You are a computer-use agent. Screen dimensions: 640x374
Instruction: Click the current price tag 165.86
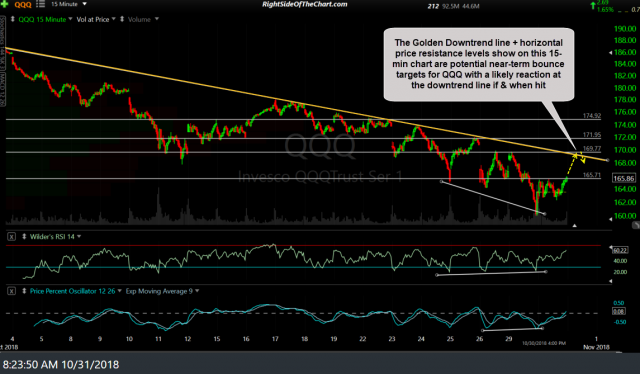pyautogui.click(x=624, y=178)
